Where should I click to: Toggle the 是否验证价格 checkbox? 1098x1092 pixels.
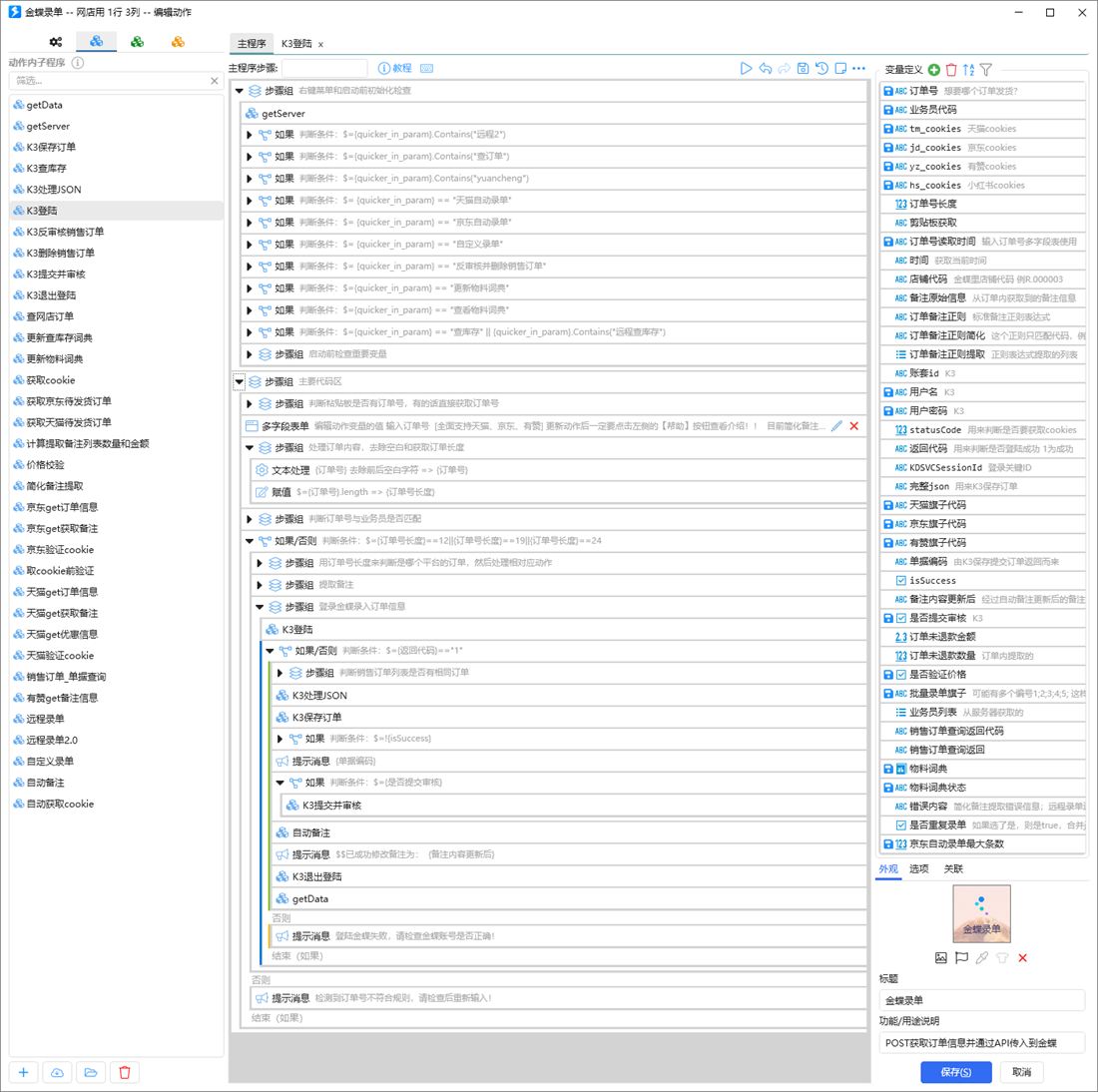(901, 675)
